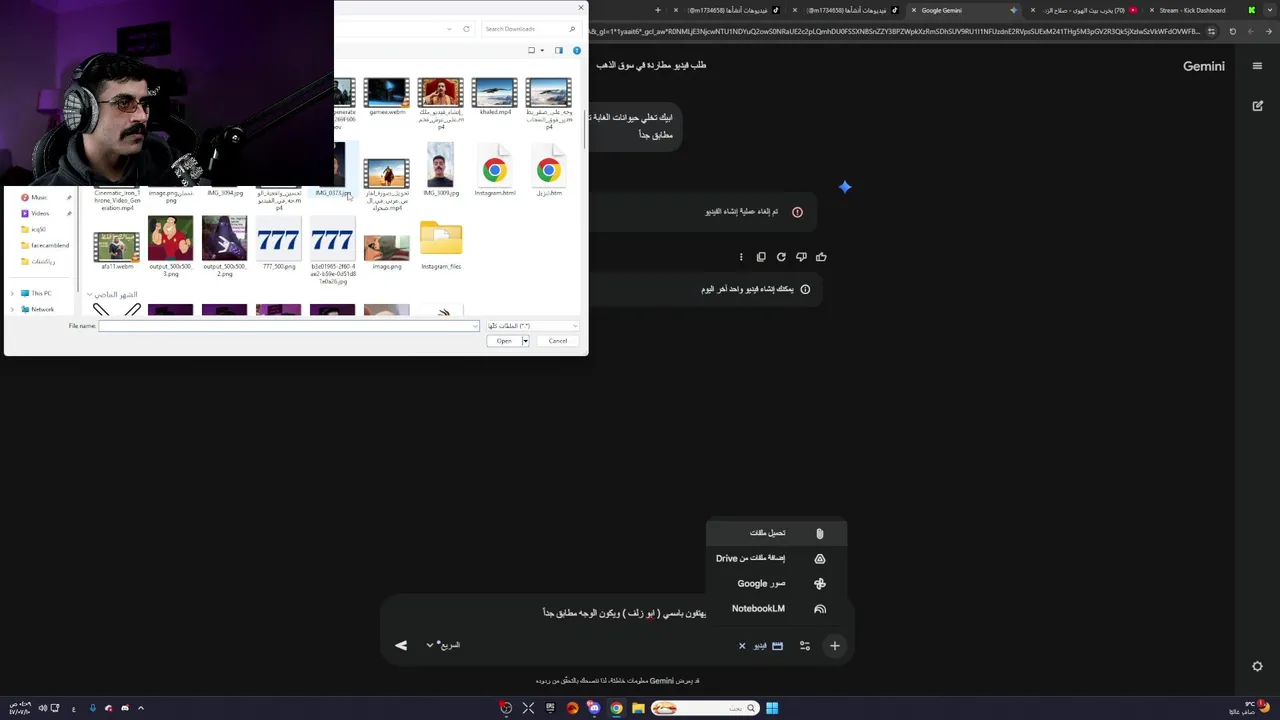This screenshot has width=1280, height=720.
Task: Open the fast model selector dropdown
Action: coord(444,645)
